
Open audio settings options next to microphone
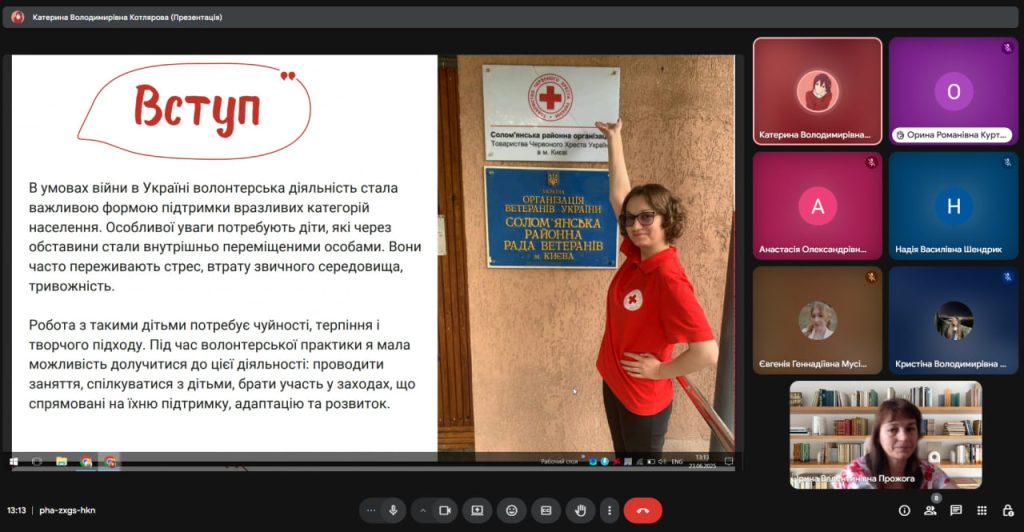pos(371,510)
